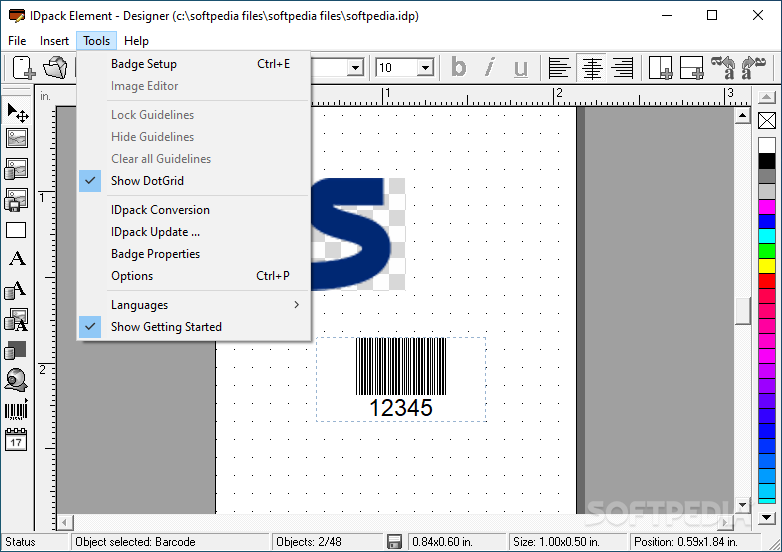The image size is (782, 552).
Task: Select the webcam capture tool
Action: coord(16,380)
